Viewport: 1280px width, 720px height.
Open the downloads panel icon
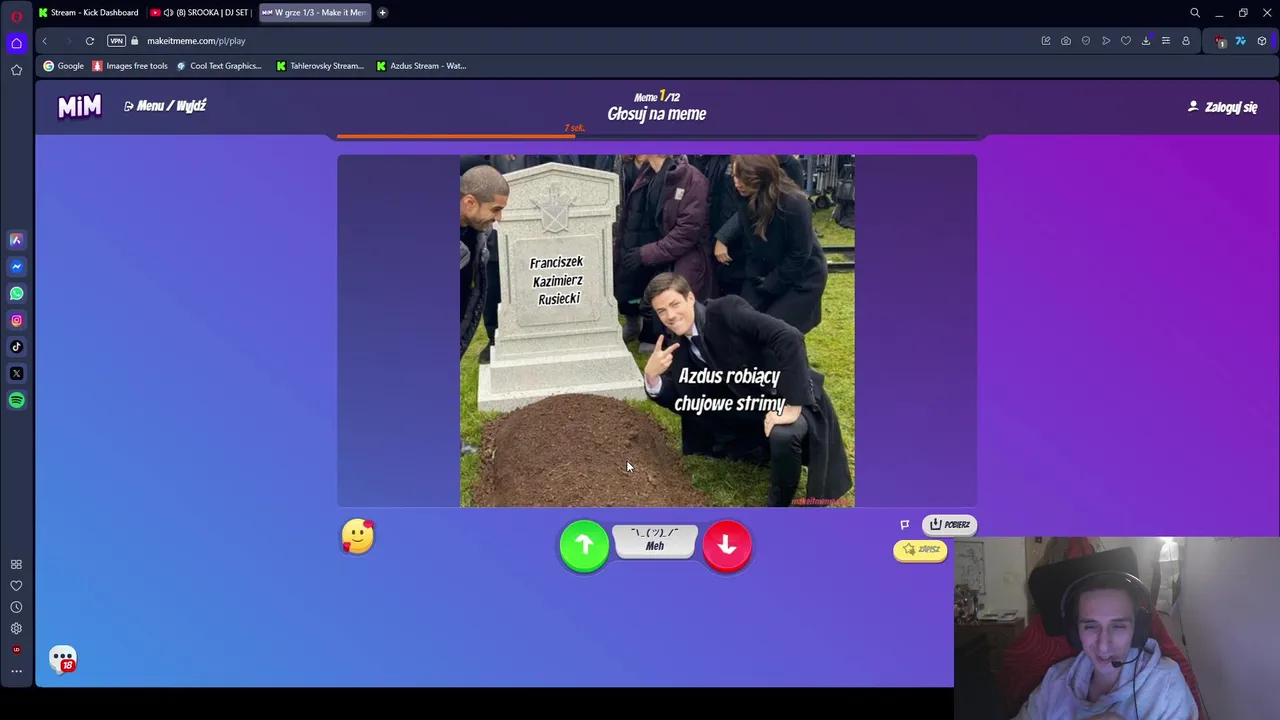pyautogui.click(x=1146, y=41)
